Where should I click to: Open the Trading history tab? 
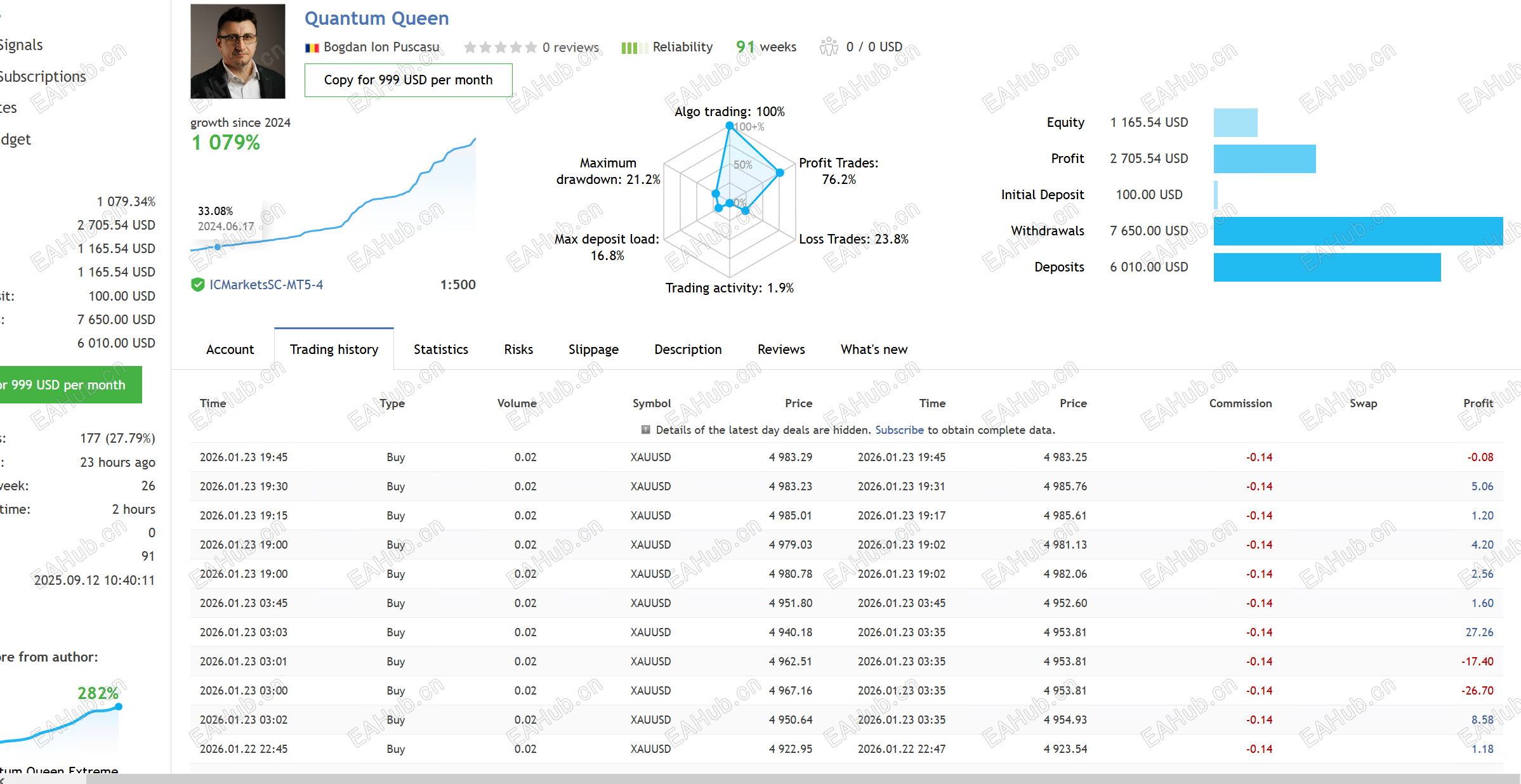[x=334, y=350]
